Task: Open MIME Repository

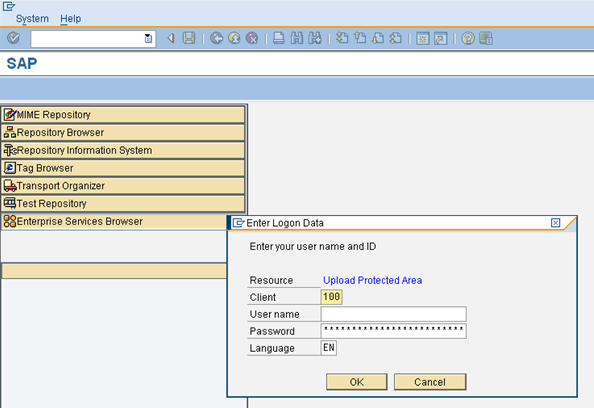Action: (x=123, y=114)
